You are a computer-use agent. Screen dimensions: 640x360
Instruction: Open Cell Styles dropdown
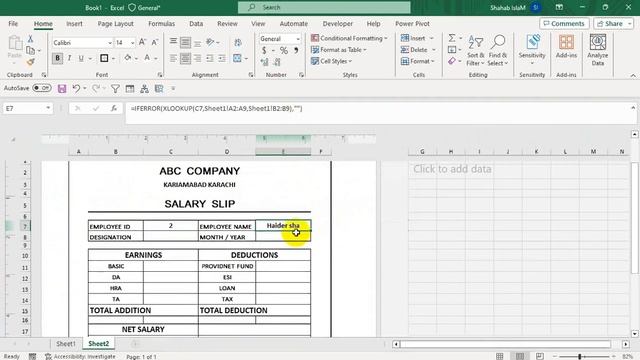coord(331,61)
